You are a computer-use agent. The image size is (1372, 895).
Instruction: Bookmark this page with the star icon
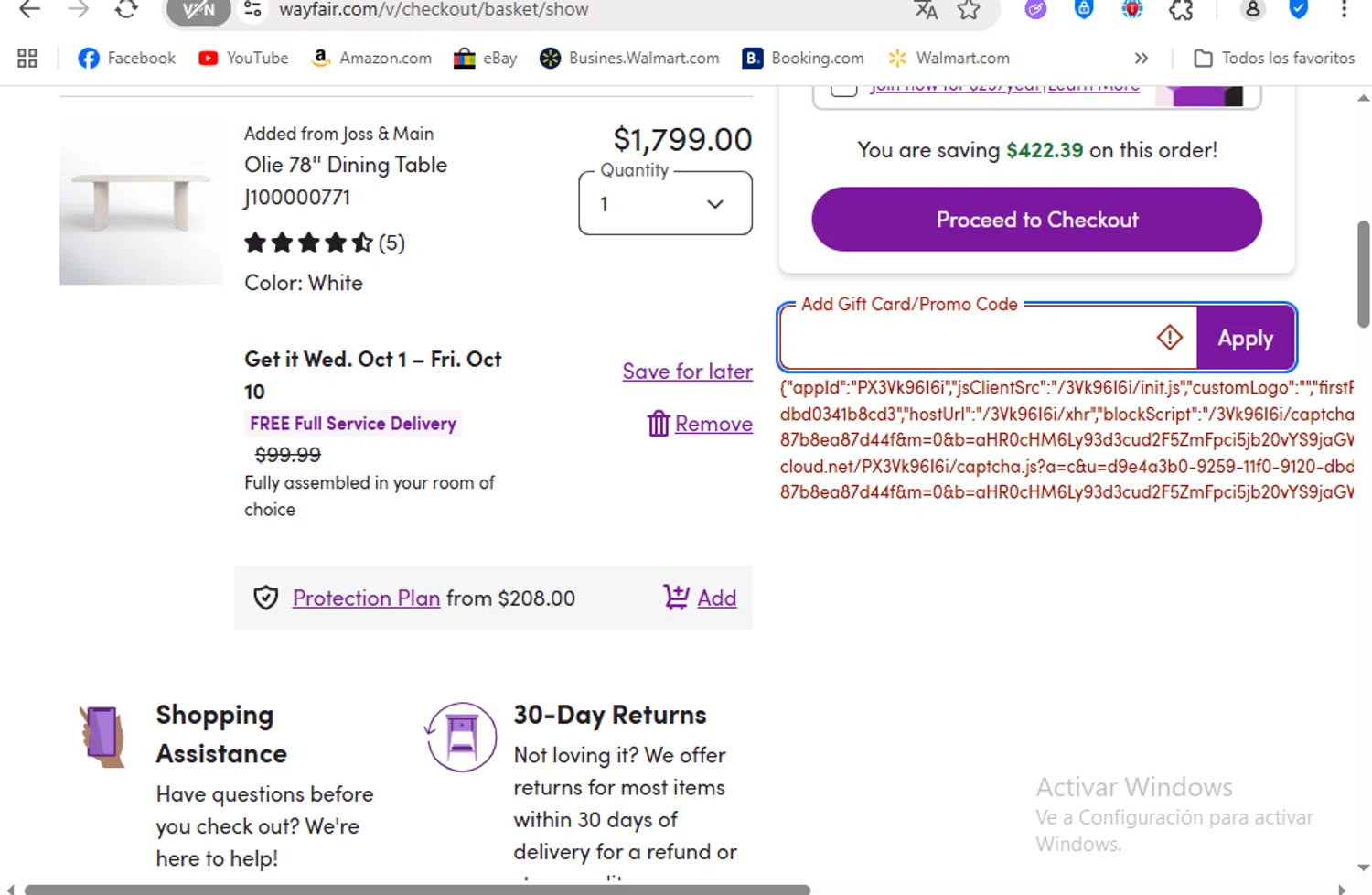point(969,10)
